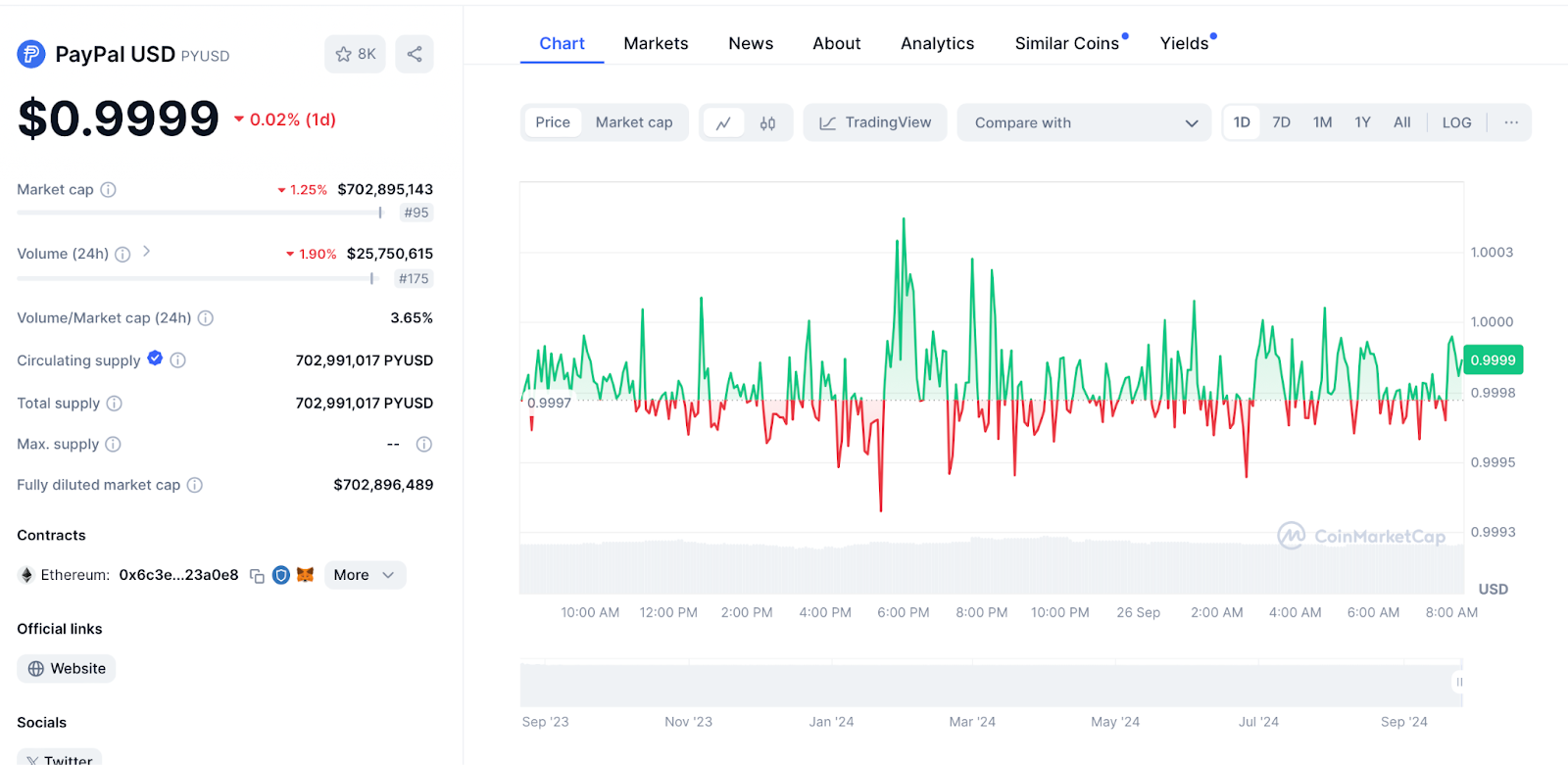Click the $25,750,615 volume value

click(x=390, y=254)
